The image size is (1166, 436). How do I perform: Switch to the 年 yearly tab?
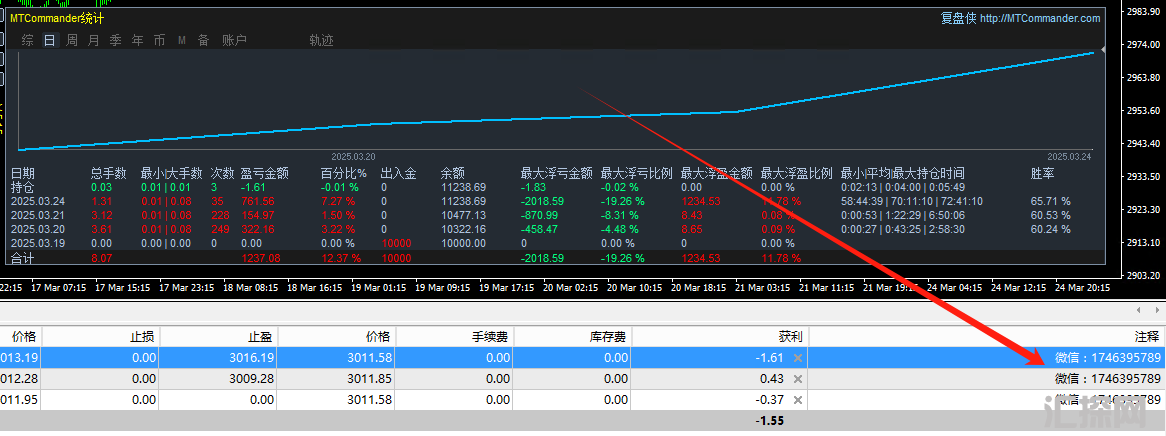pos(138,40)
